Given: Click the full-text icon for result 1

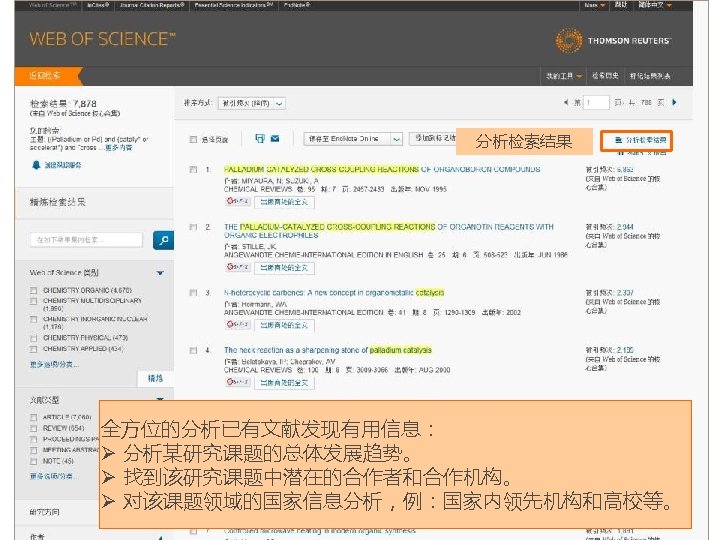Looking at the screenshot, I should pyautogui.click(x=237, y=201).
